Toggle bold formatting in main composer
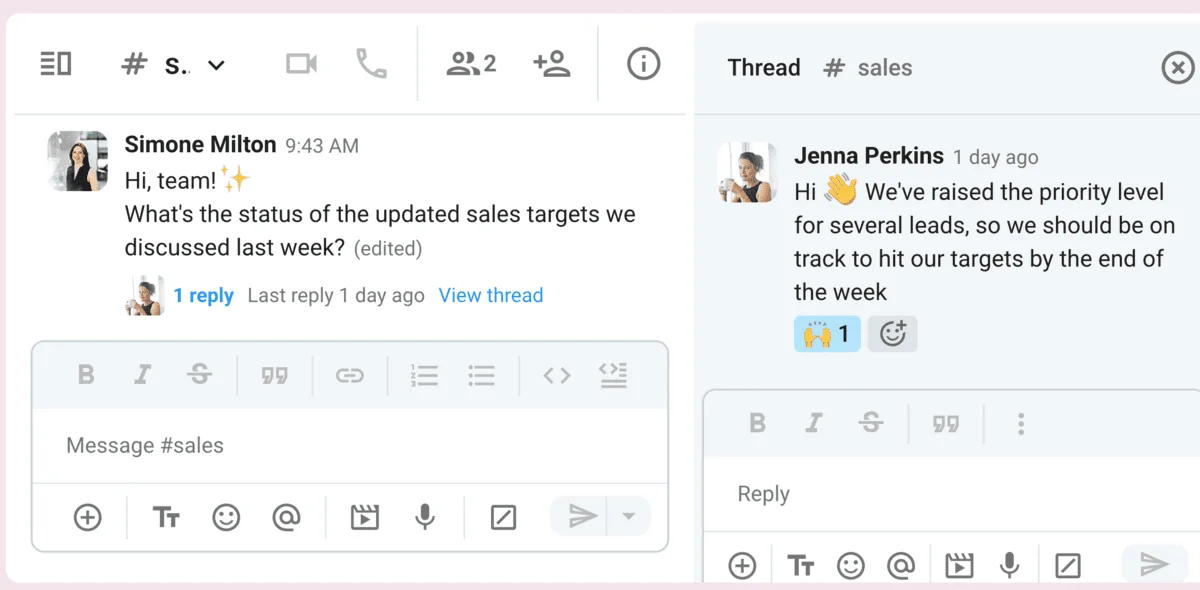Viewport: 1200px width, 590px height. pyautogui.click(x=86, y=375)
